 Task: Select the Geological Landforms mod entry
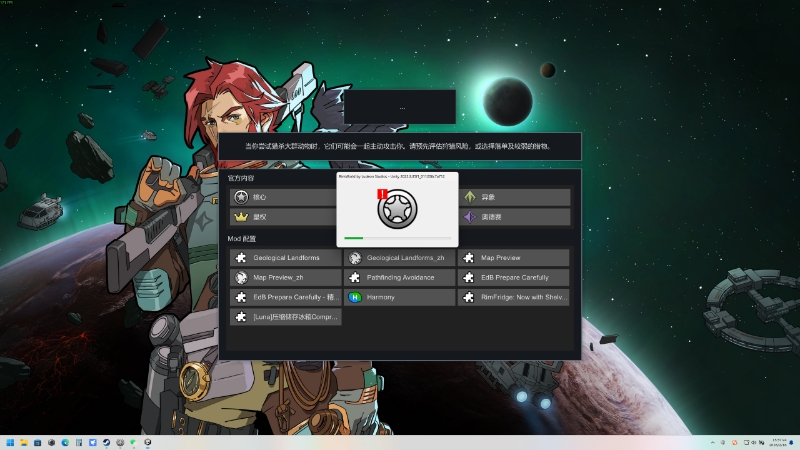tap(285, 257)
